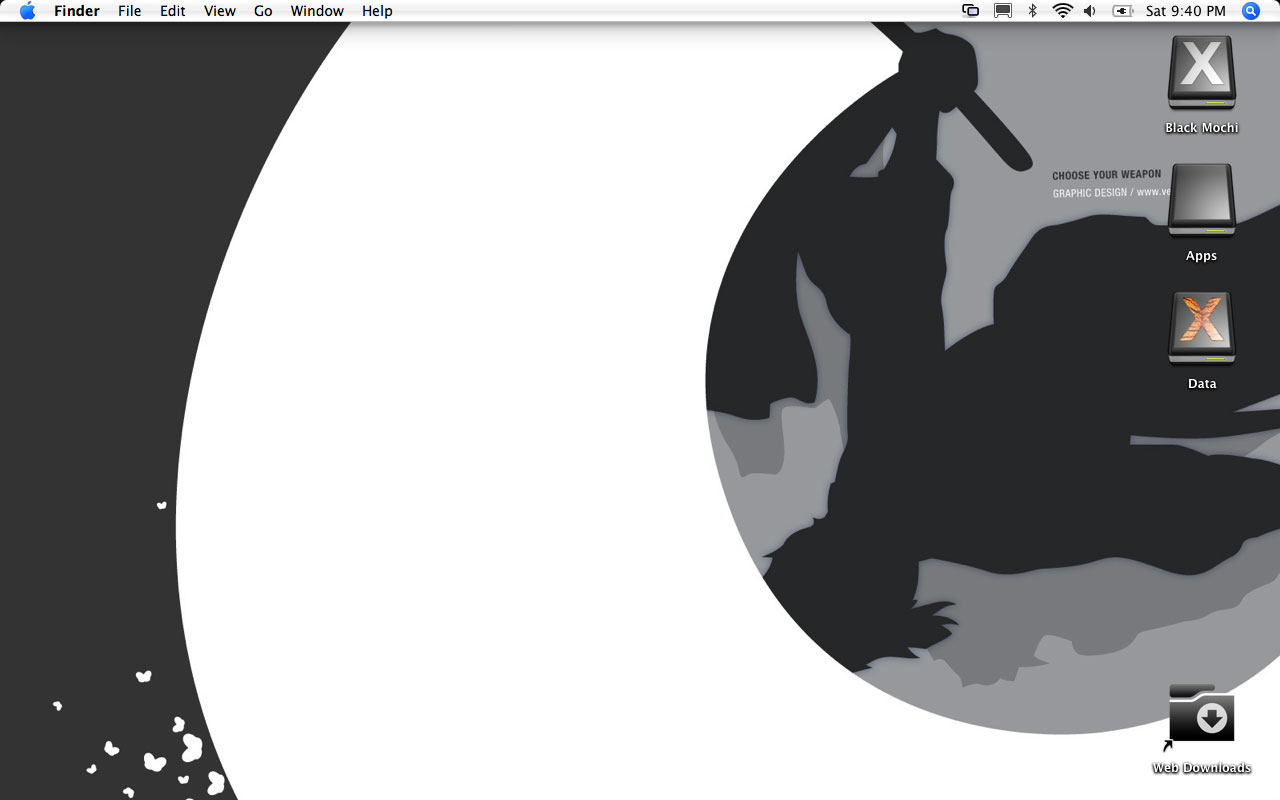Select the Web Downloads folder alias

pos(1201,715)
